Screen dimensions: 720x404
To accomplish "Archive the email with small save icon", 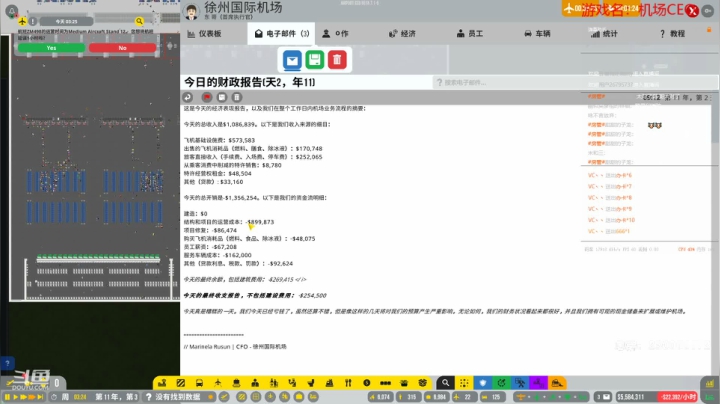I will pyautogui.click(x=222, y=97).
